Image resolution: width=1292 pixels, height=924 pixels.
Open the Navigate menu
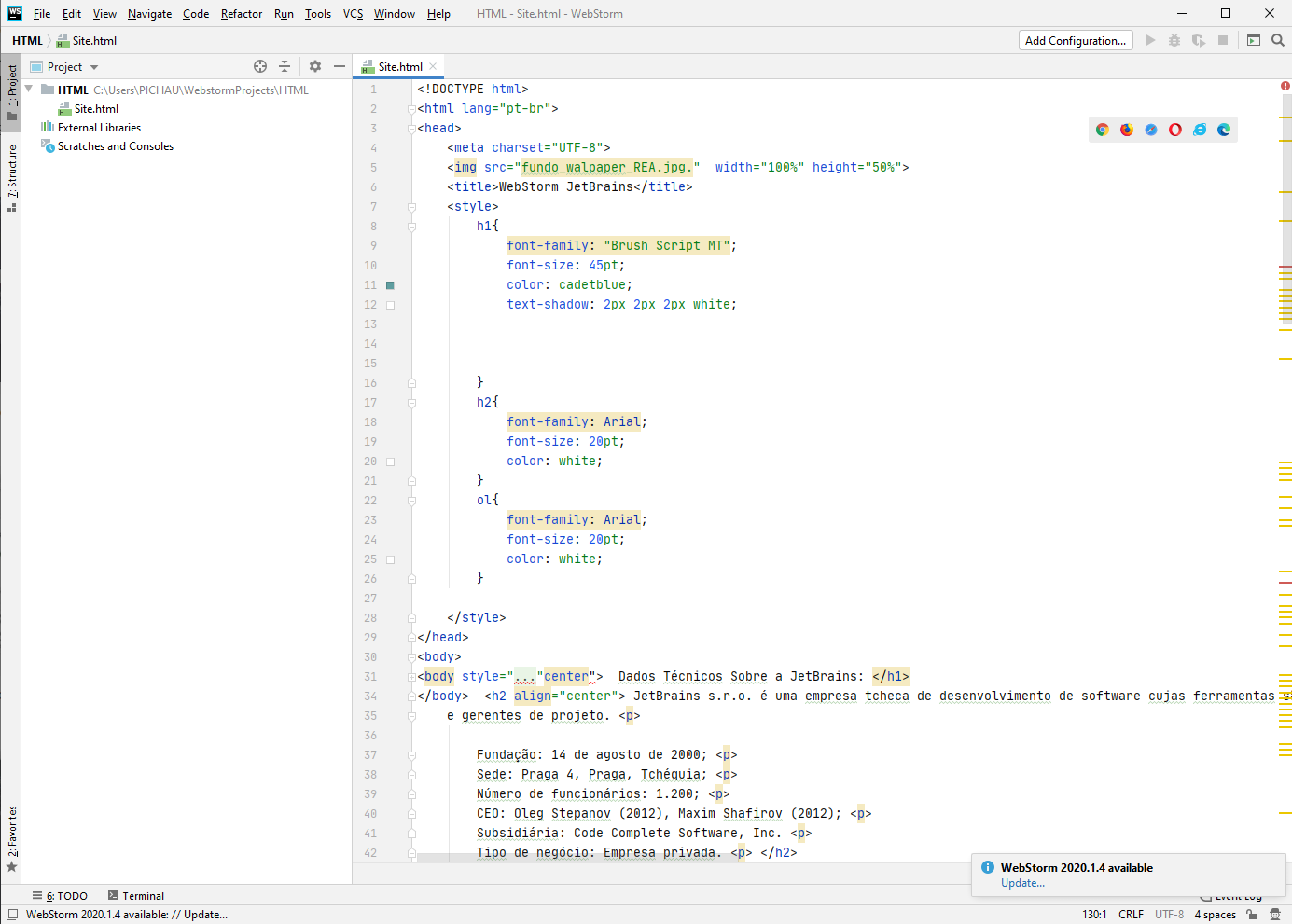click(149, 13)
